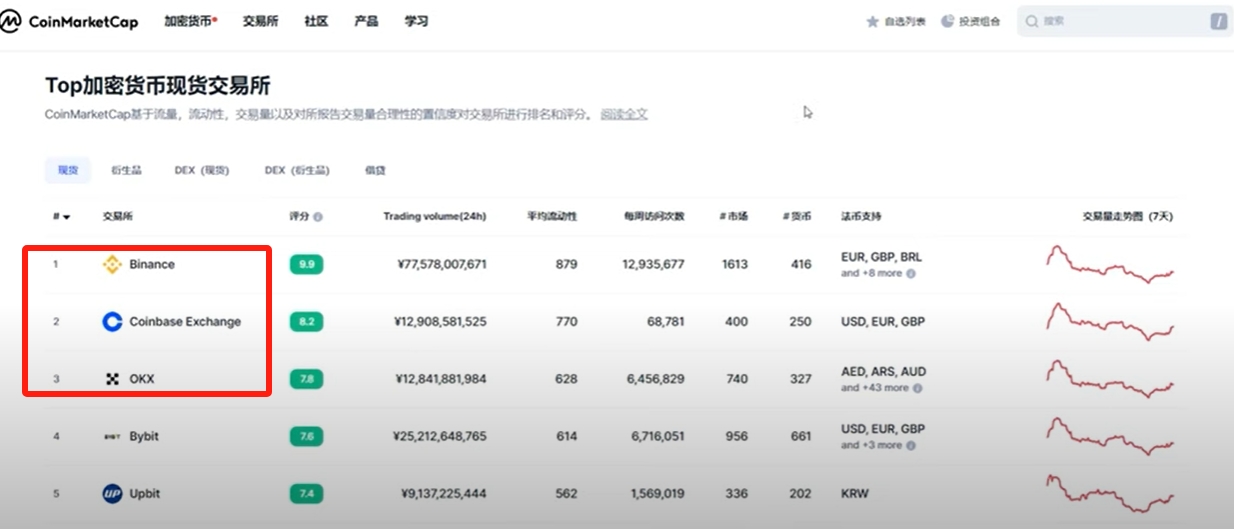
Task: Click the Bybit logo icon
Action: 113,436
